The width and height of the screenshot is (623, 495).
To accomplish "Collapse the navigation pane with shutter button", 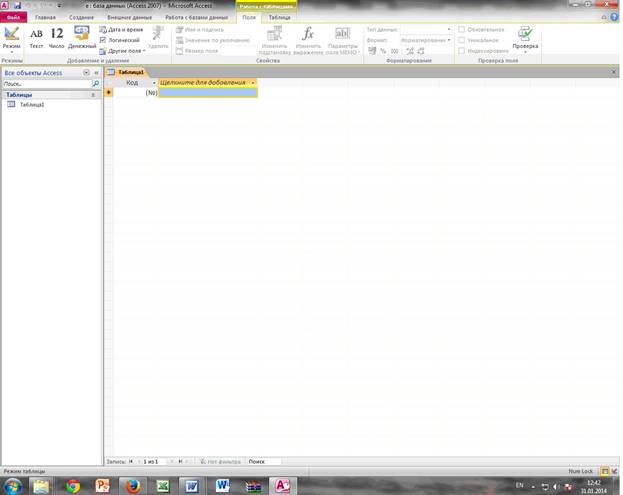I will [96, 73].
